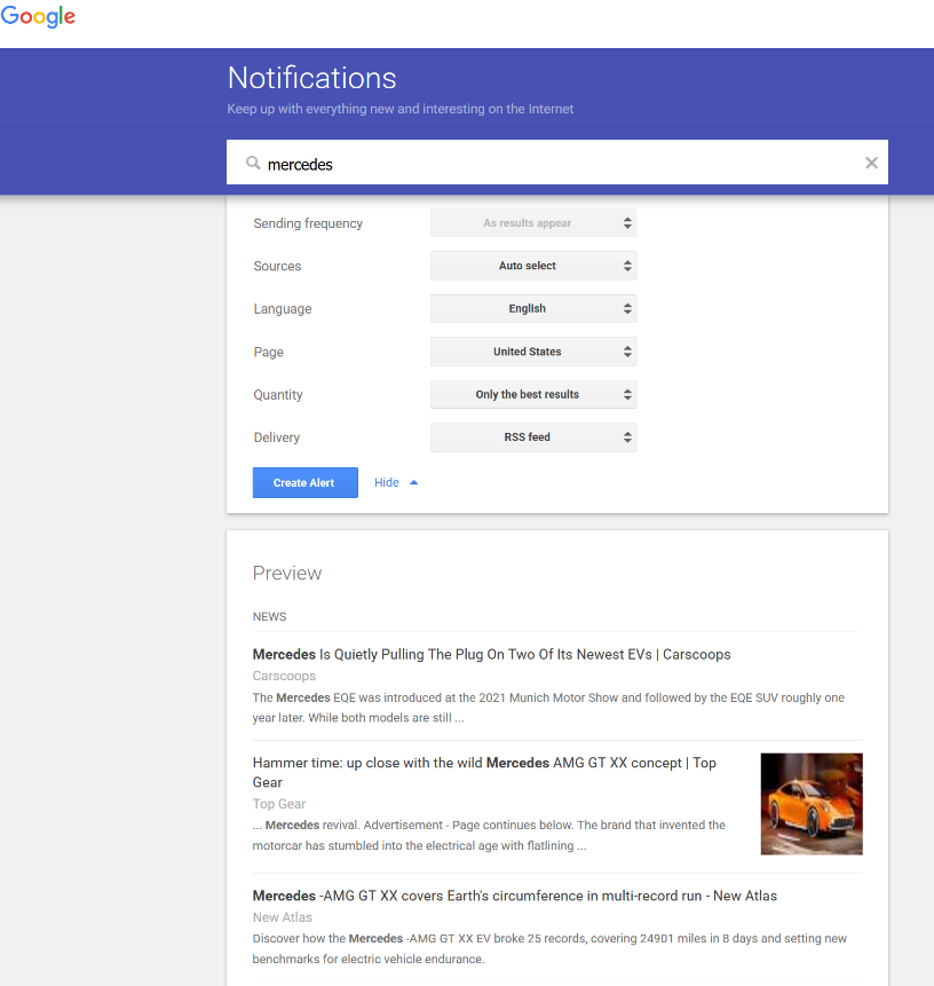Click the Top Gear snippet about Mercedes revival
The width and height of the screenshot is (934, 986).
click(489, 835)
